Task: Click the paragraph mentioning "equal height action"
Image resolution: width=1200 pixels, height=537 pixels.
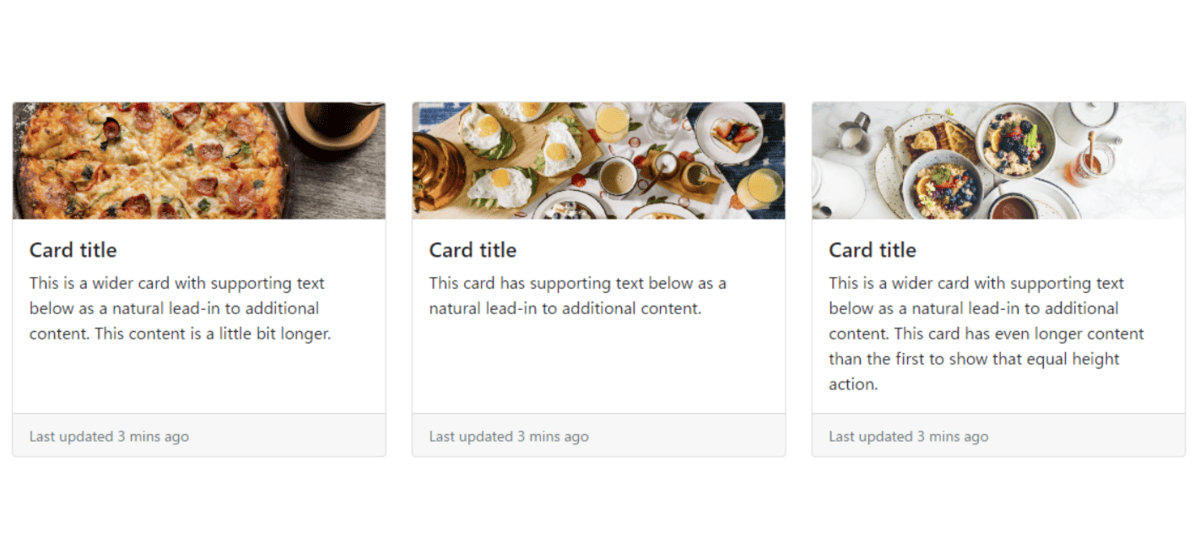Action: click(986, 334)
